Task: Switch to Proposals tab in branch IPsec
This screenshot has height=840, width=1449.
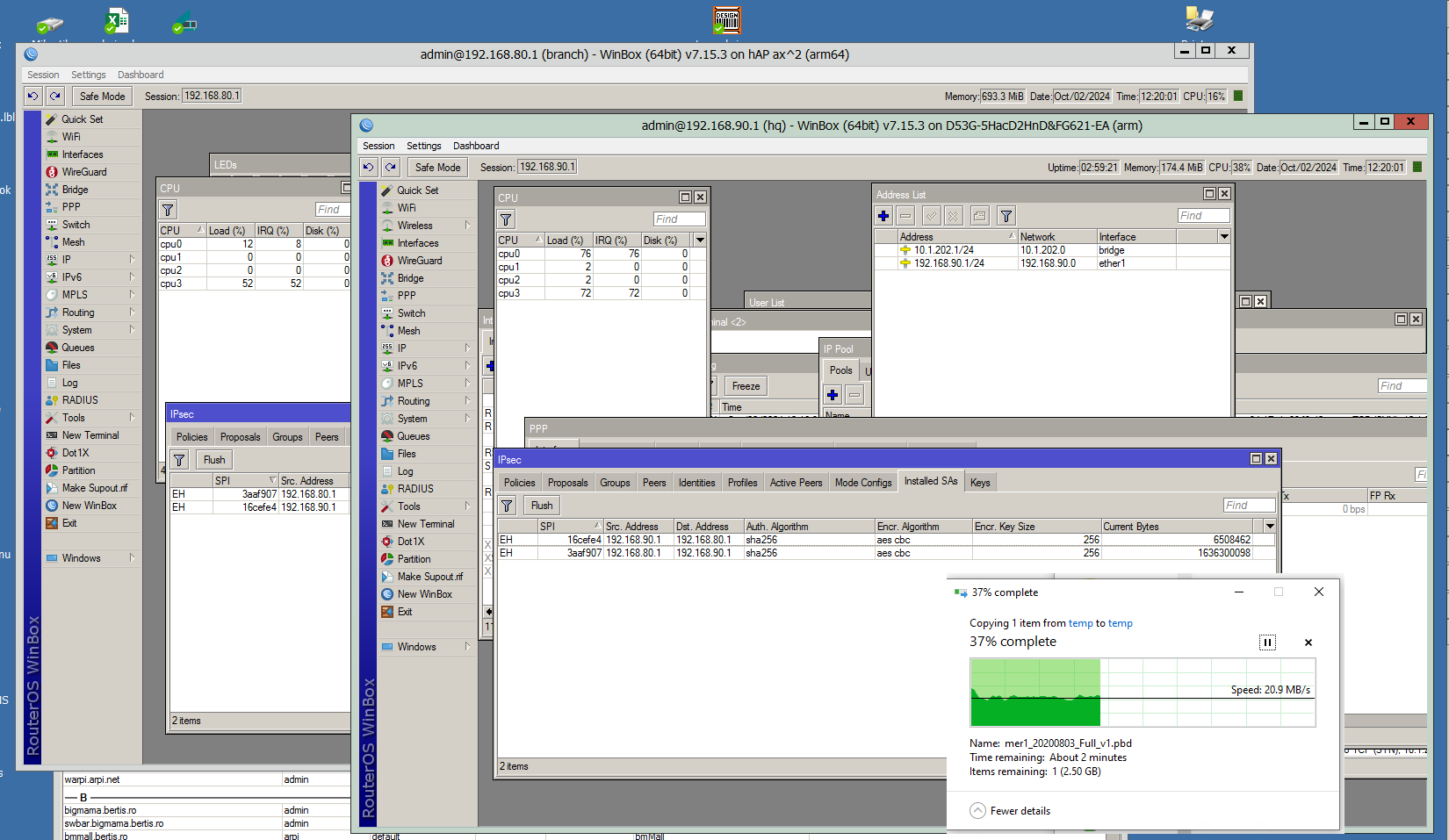Action: tap(240, 437)
